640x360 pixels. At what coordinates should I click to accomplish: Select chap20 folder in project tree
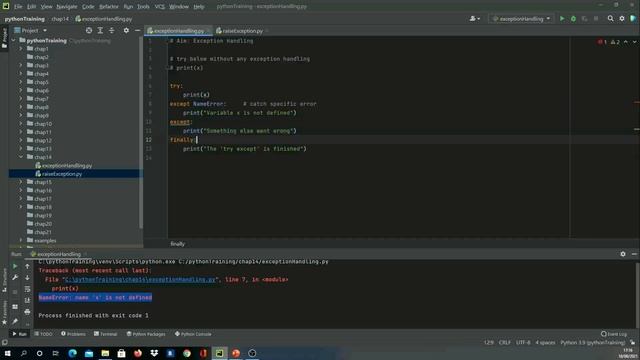tap(43, 224)
